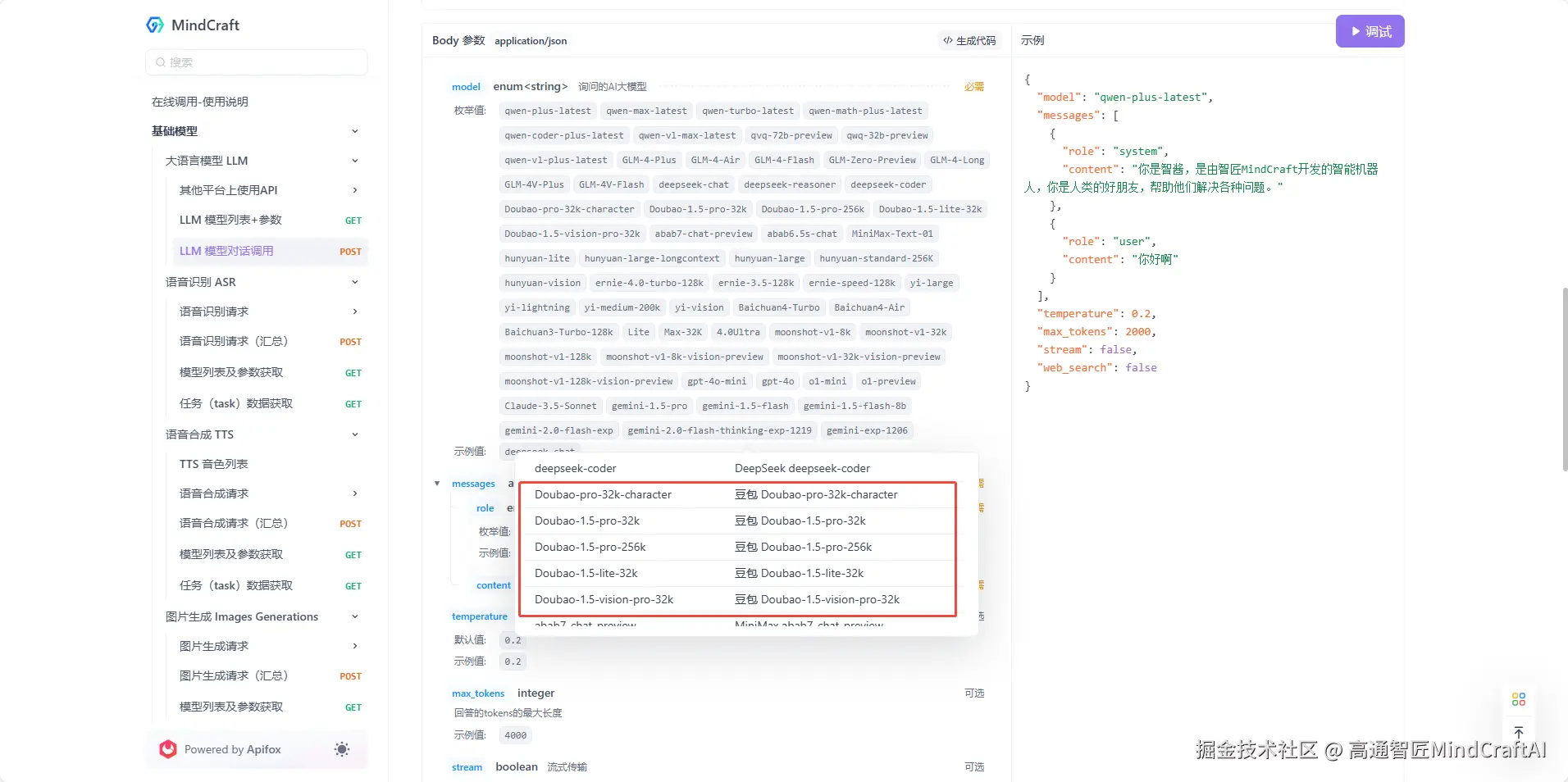Viewport: 1568px width, 782px height.
Task: Collapse the 语音识别 ASR chevron
Action: [x=355, y=282]
